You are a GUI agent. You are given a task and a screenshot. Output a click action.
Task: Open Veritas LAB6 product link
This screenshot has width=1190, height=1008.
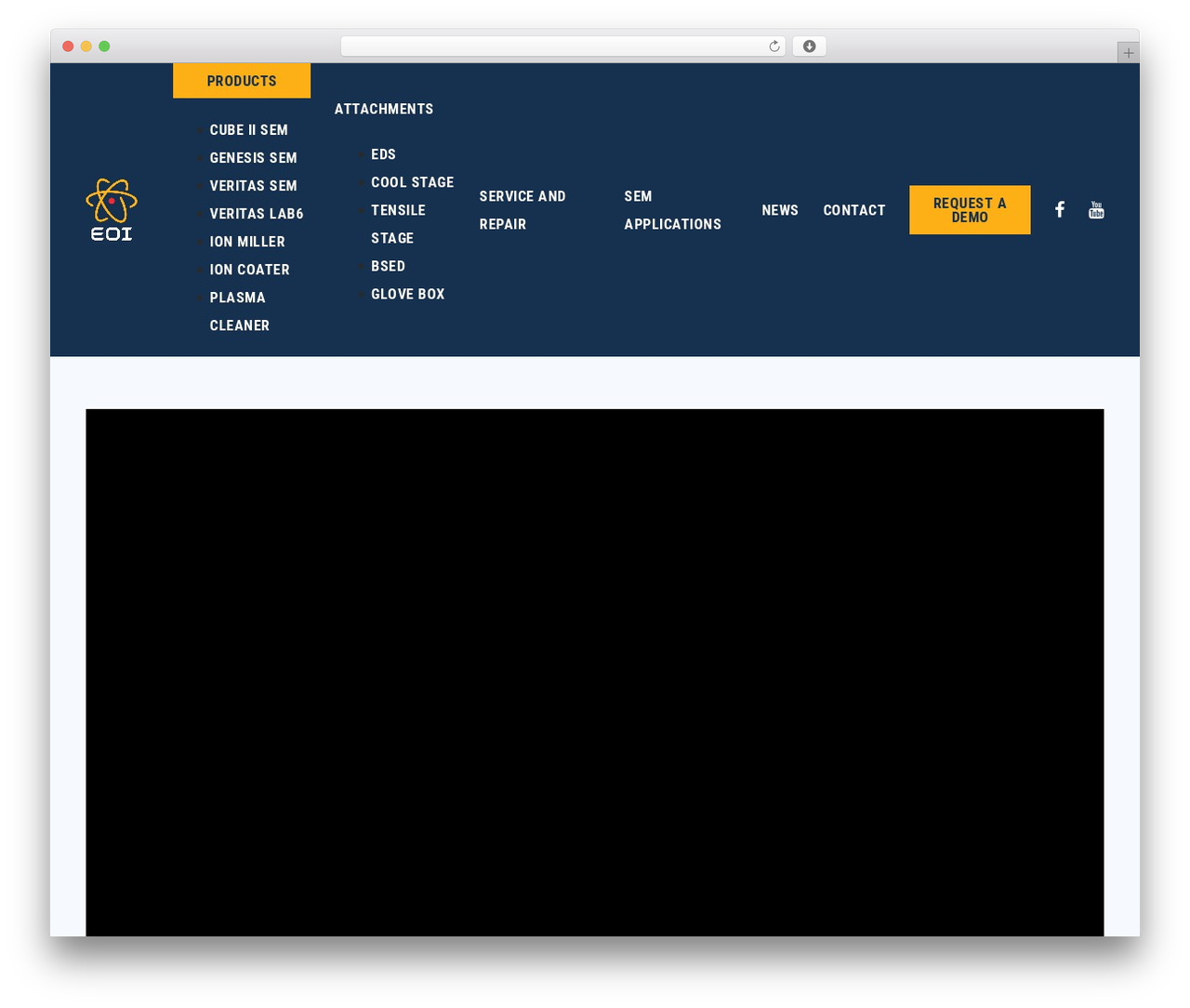coord(257,214)
